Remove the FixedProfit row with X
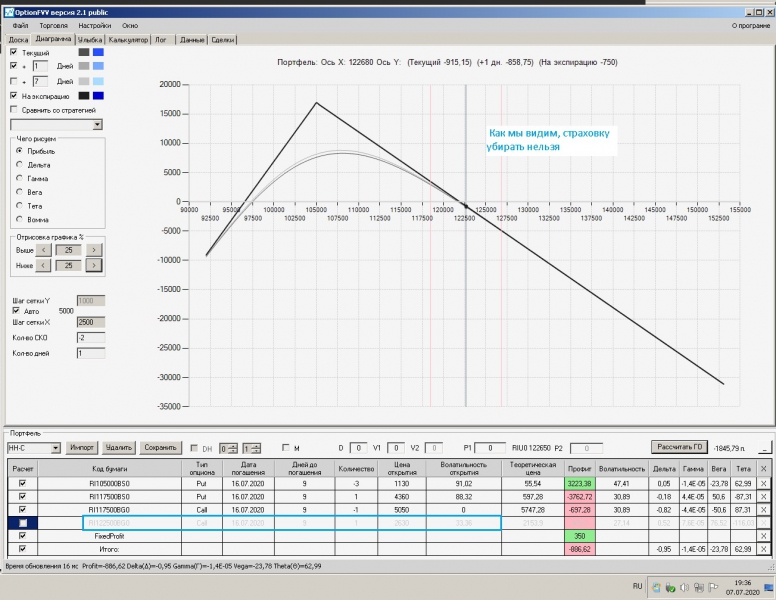This screenshot has width=776, height=600. [x=764, y=536]
